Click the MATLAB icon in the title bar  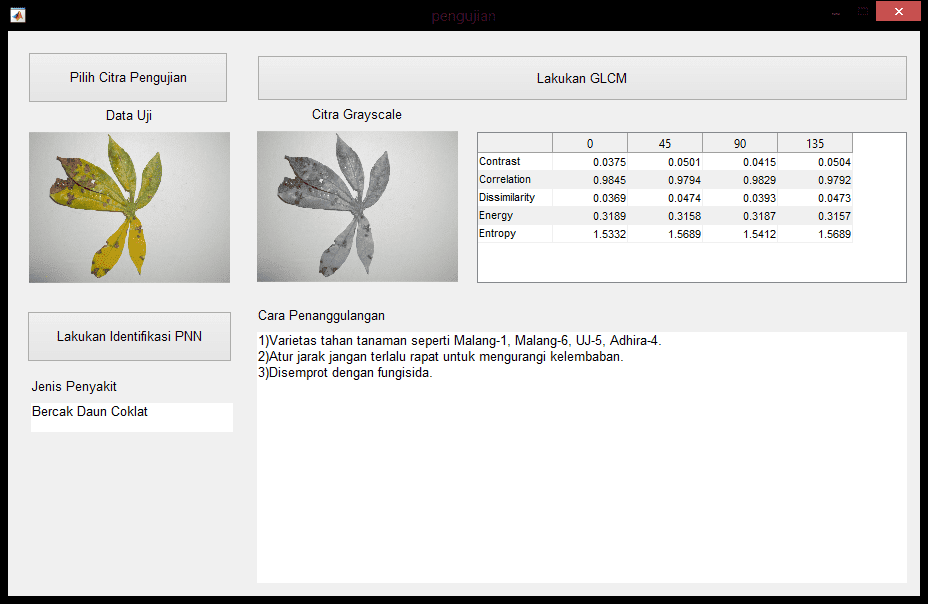[x=18, y=15]
